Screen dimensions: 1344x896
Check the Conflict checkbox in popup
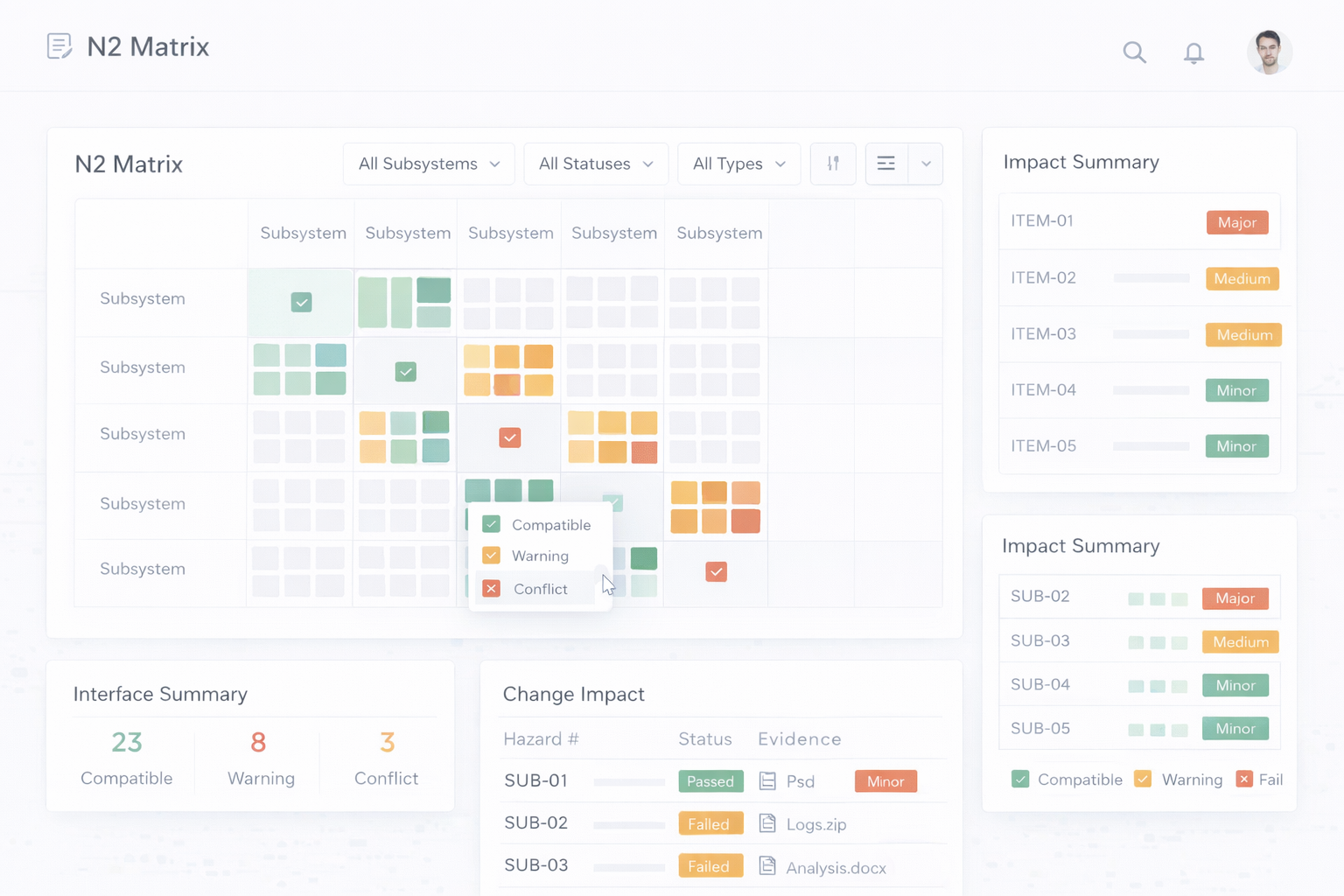pyautogui.click(x=492, y=589)
